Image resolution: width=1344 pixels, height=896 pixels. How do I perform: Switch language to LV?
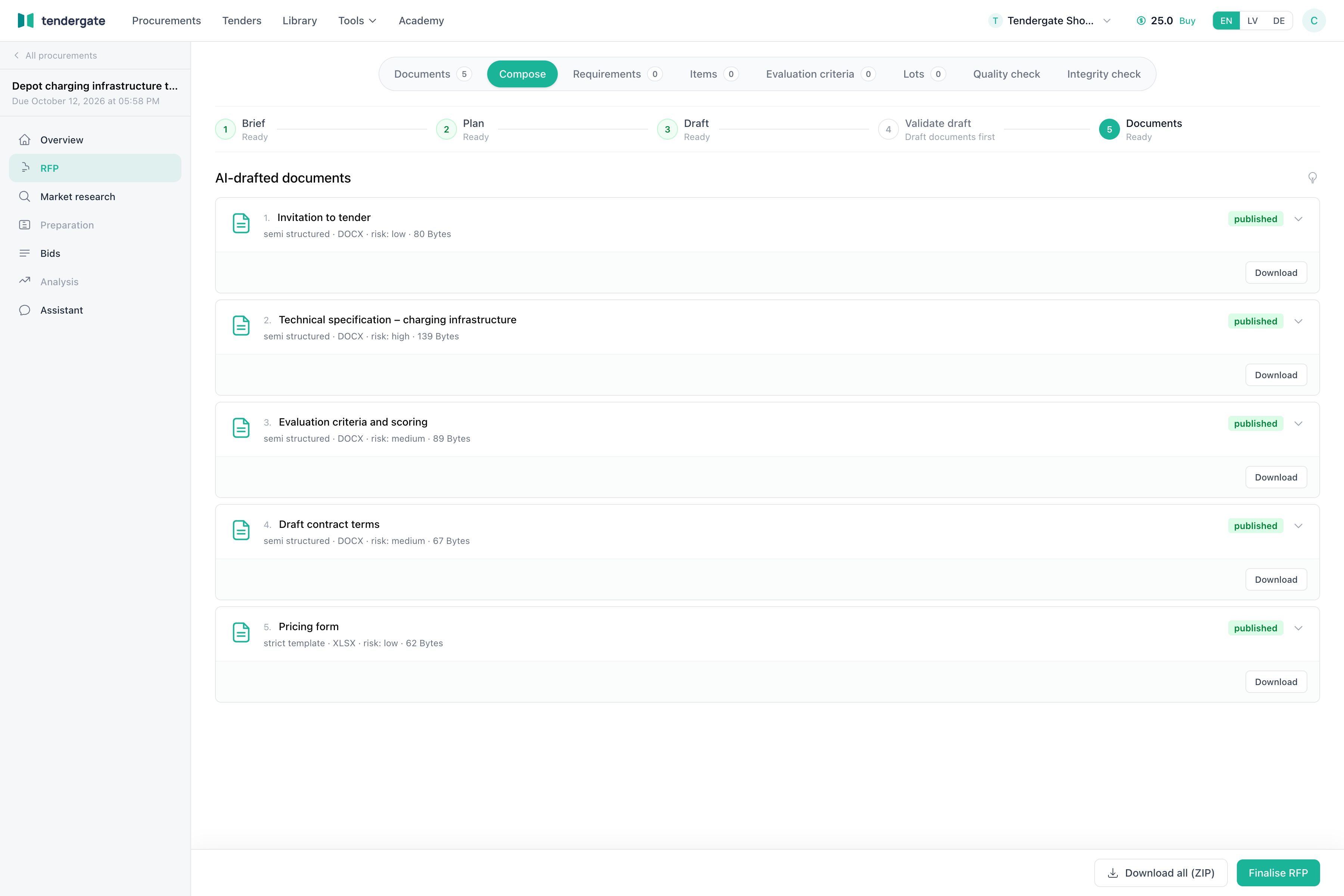(x=1253, y=21)
